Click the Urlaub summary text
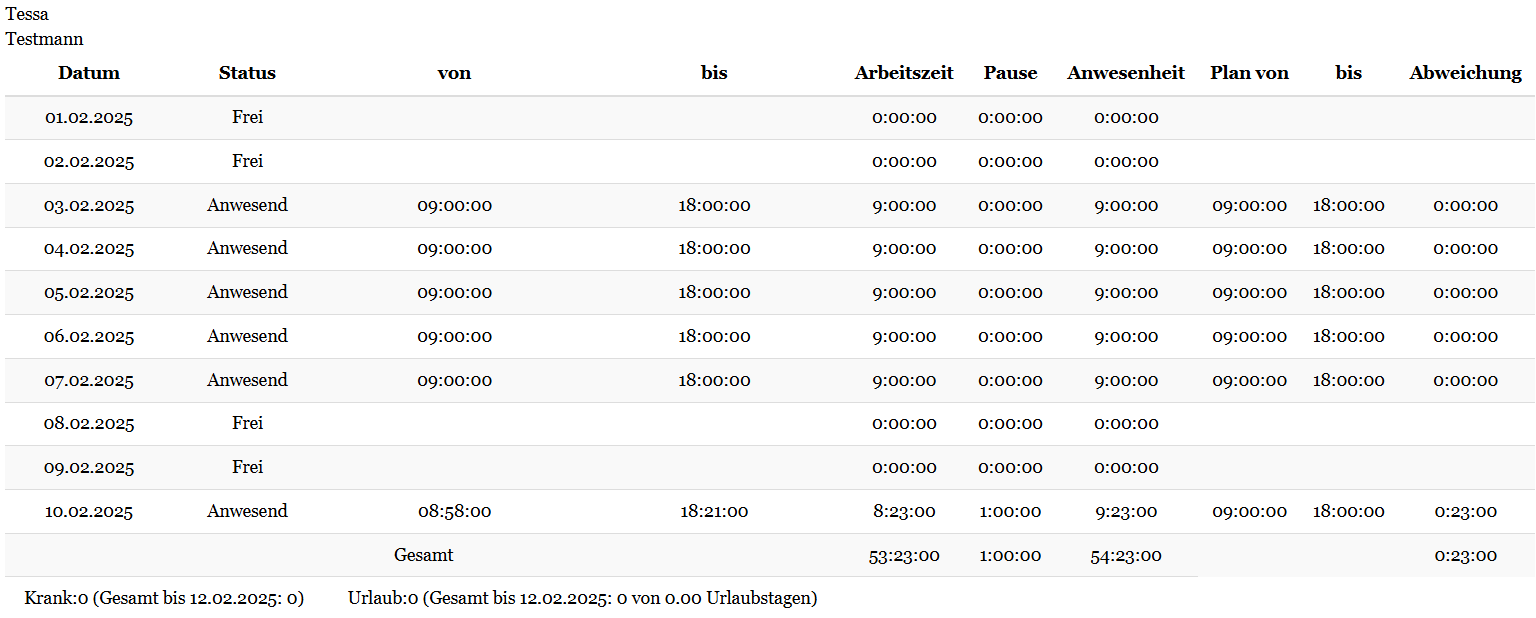The image size is (1536, 618). pyautogui.click(x=583, y=599)
